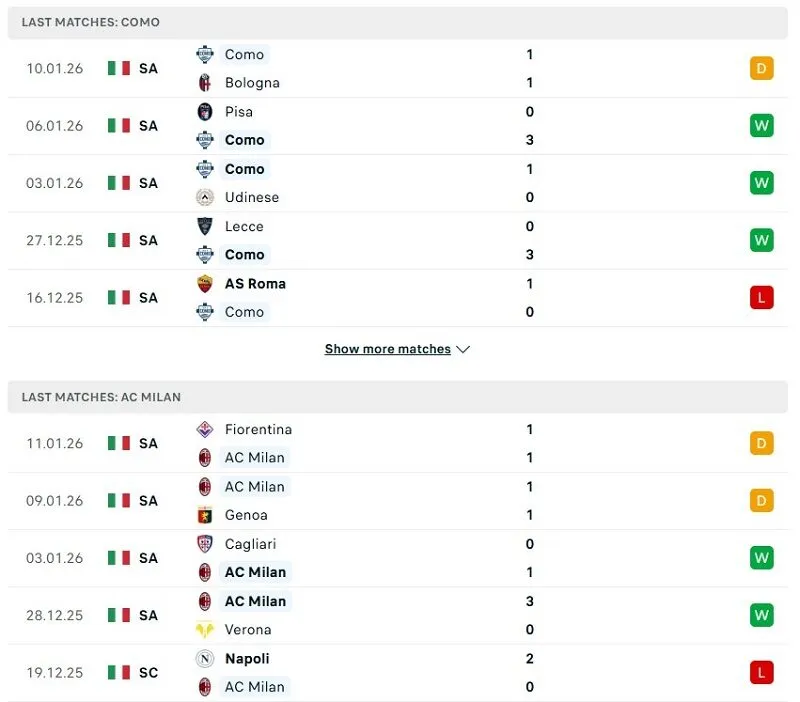Select the Udinese club badge

(206, 198)
